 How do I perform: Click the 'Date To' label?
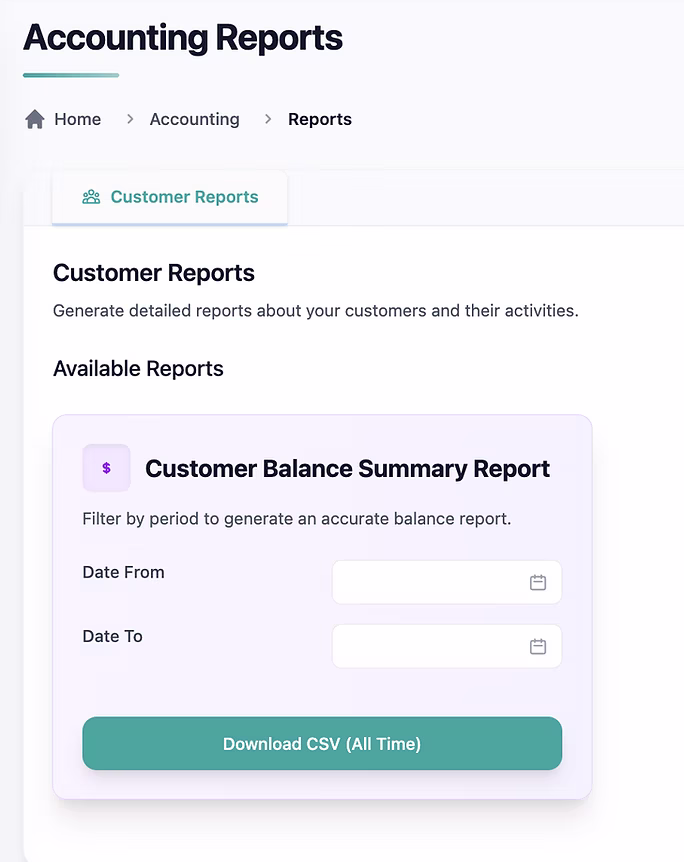point(112,636)
